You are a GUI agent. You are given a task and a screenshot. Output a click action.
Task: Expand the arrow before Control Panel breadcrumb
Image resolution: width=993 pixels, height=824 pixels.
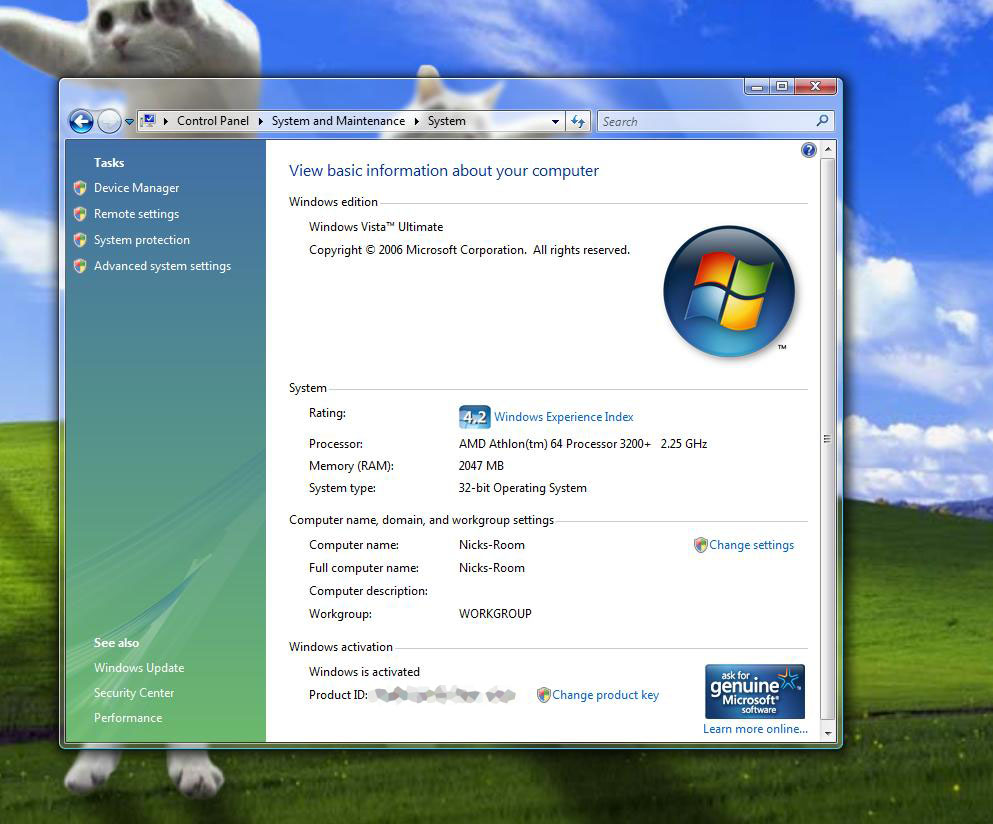(x=165, y=121)
